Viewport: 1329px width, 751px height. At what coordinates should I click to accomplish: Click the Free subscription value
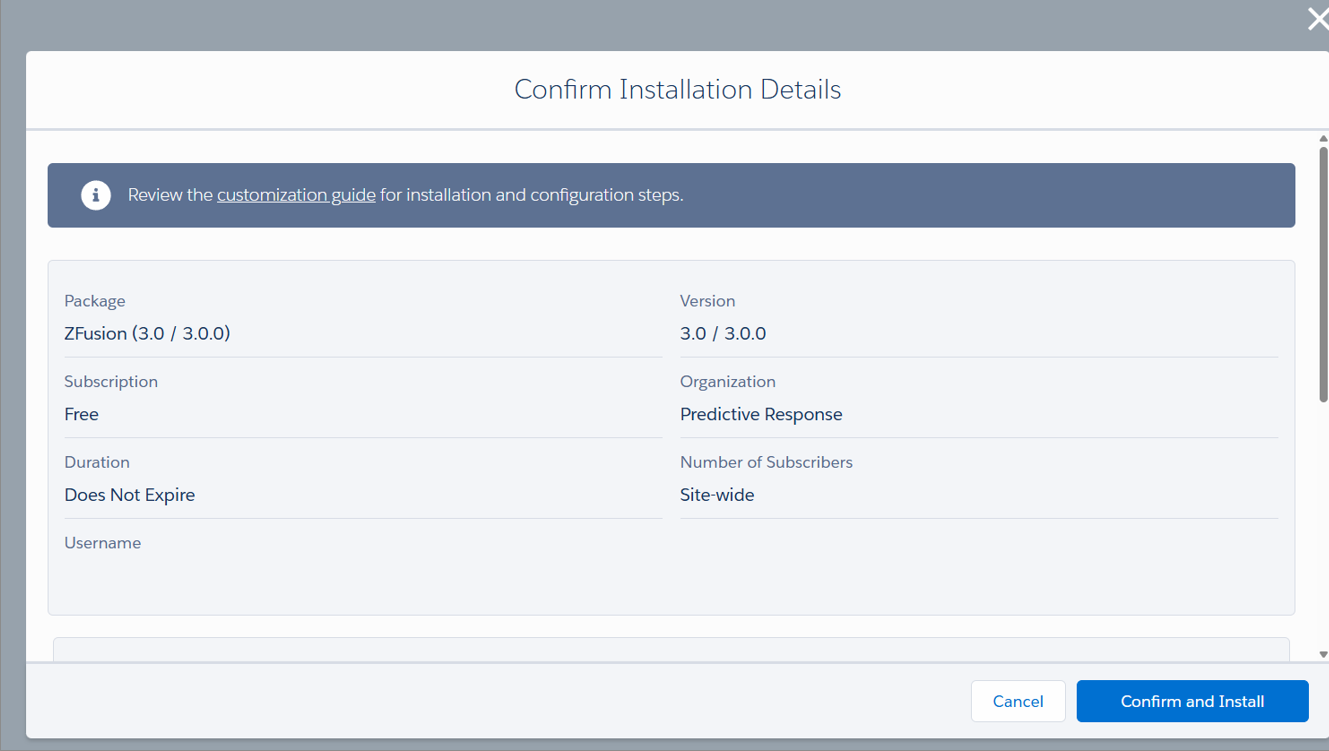tap(81, 415)
